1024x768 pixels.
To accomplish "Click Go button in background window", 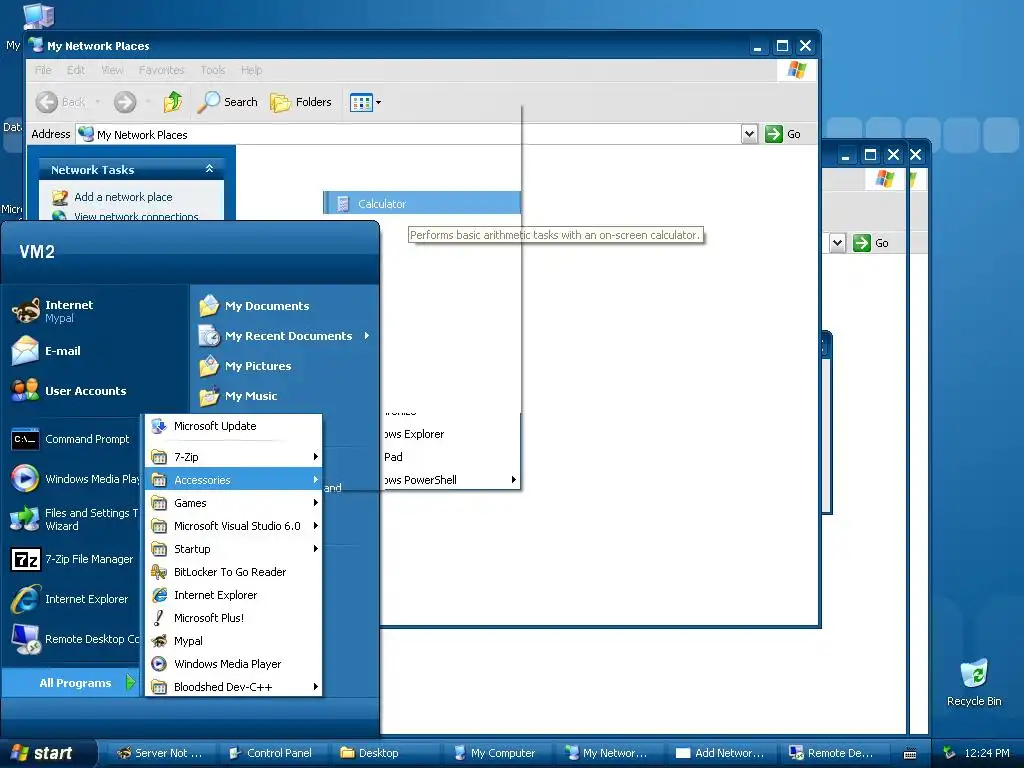I will coord(871,243).
